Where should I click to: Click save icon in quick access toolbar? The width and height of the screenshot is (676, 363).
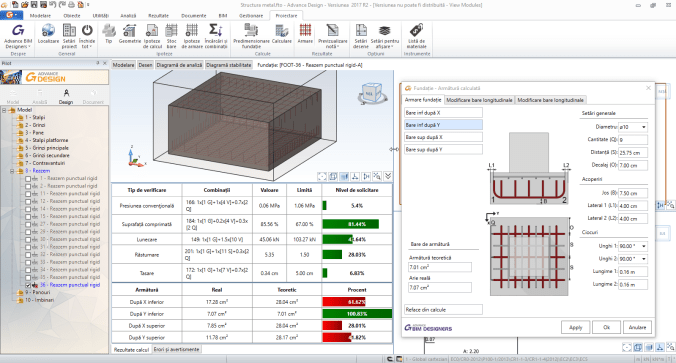[34, 5]
